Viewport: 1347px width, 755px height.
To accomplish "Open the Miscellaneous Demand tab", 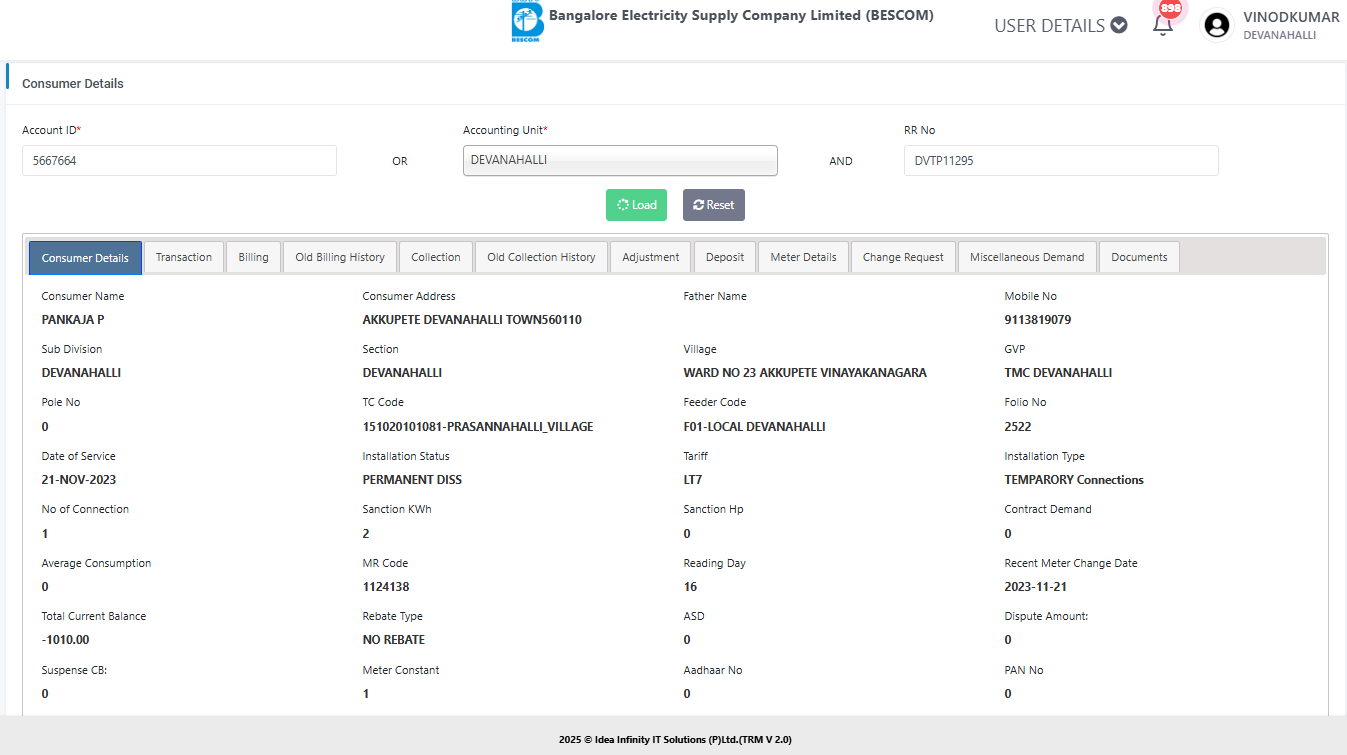I will (x=1027, y=257).
